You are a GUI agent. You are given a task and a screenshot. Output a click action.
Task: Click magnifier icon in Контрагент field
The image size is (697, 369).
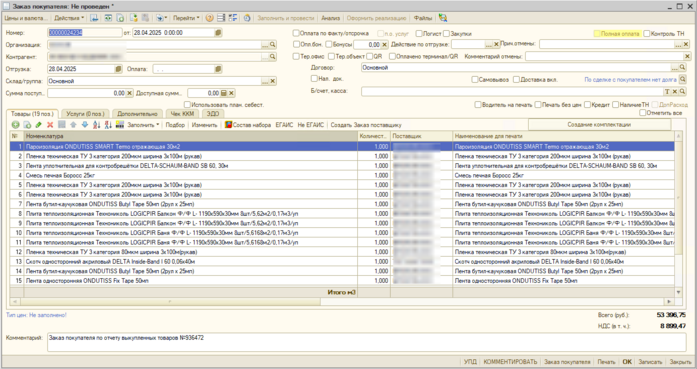coord(272,56)
